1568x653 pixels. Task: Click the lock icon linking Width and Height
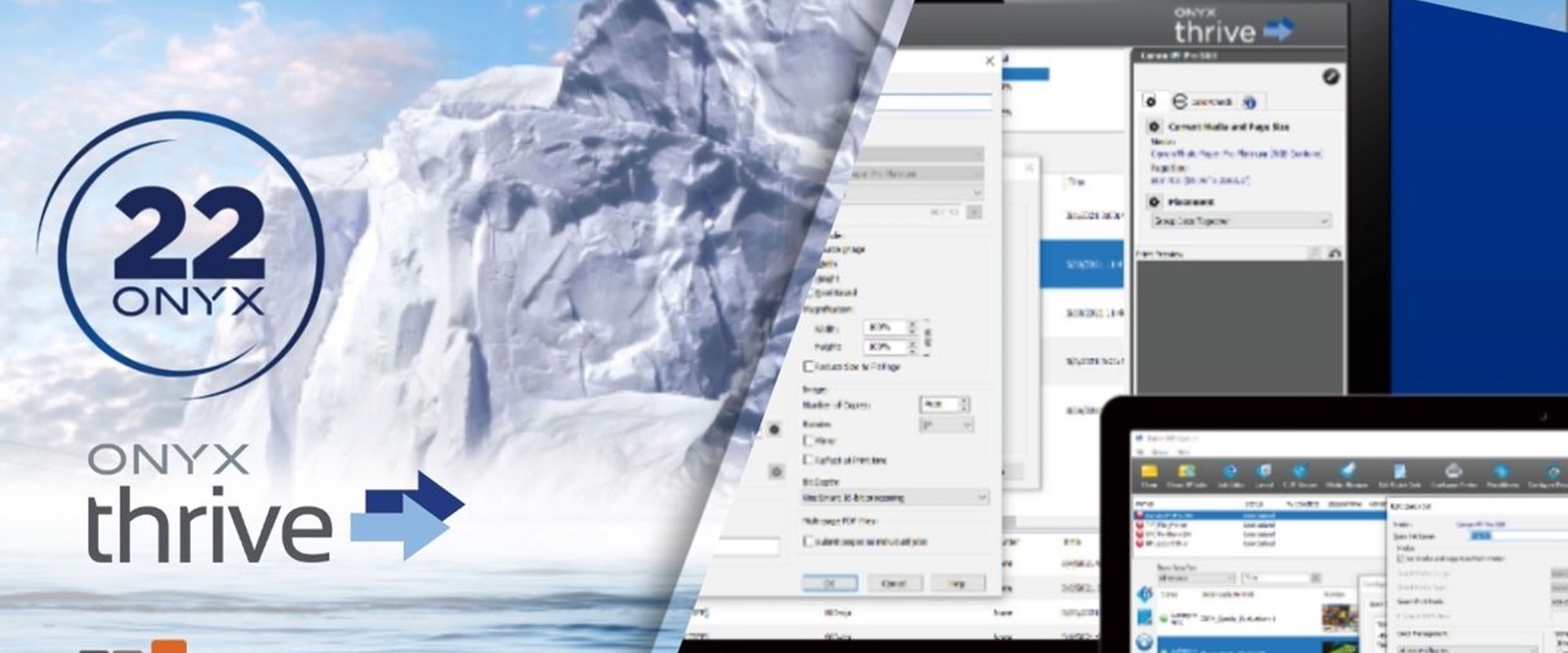tap(928, 336)
